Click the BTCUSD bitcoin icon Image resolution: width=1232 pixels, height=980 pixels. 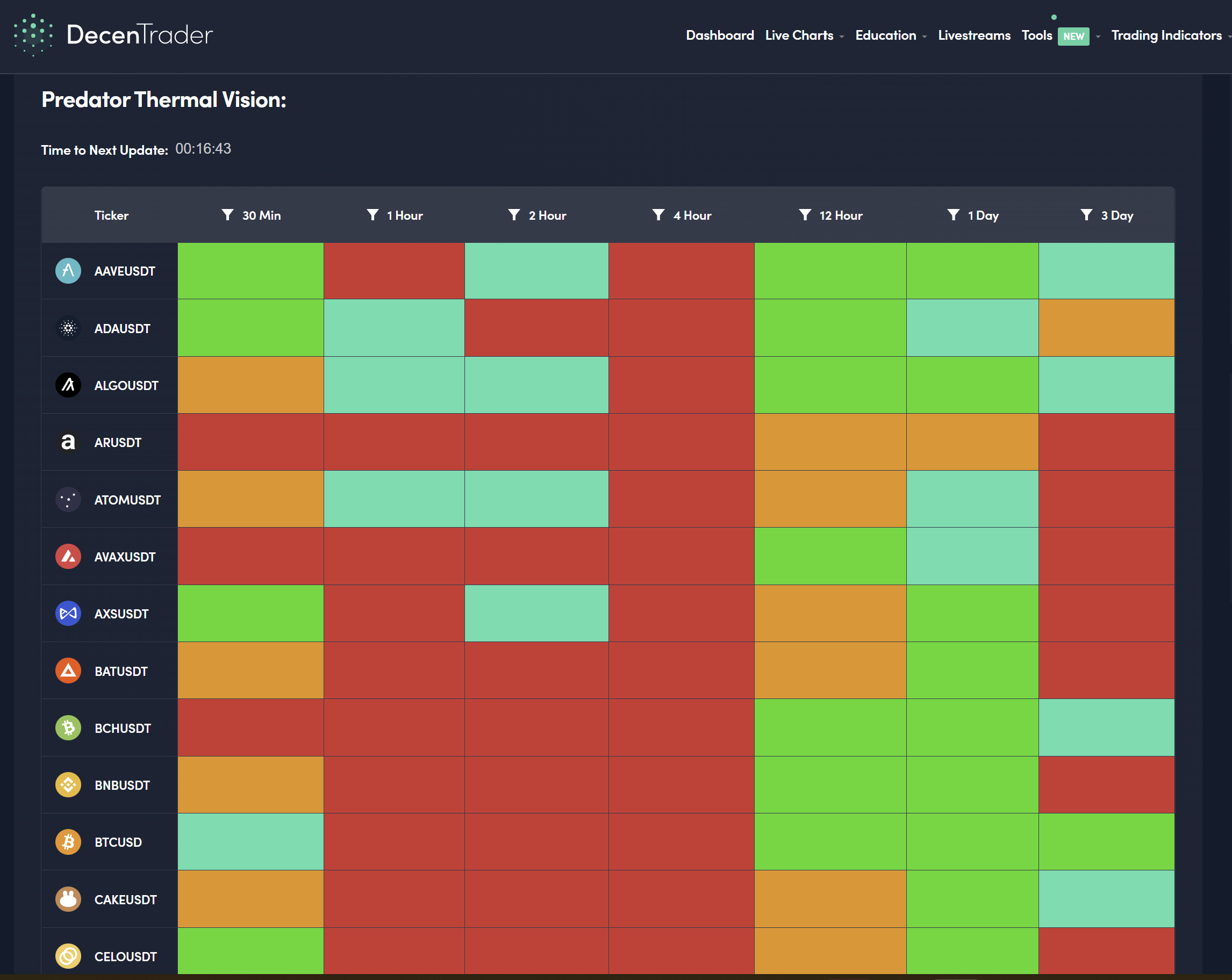68,842
